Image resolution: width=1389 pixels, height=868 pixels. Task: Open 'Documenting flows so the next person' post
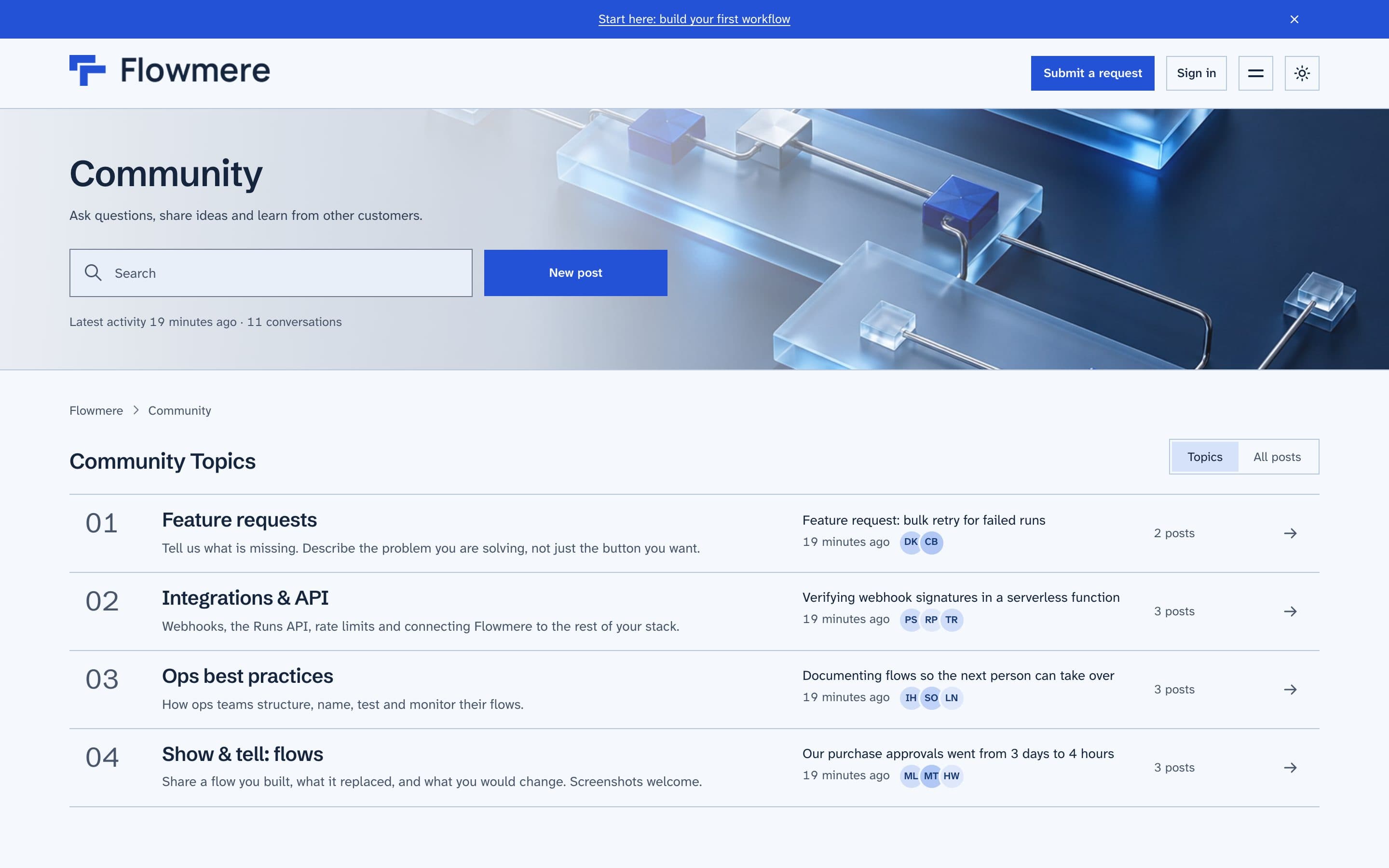tap(958, 676)
